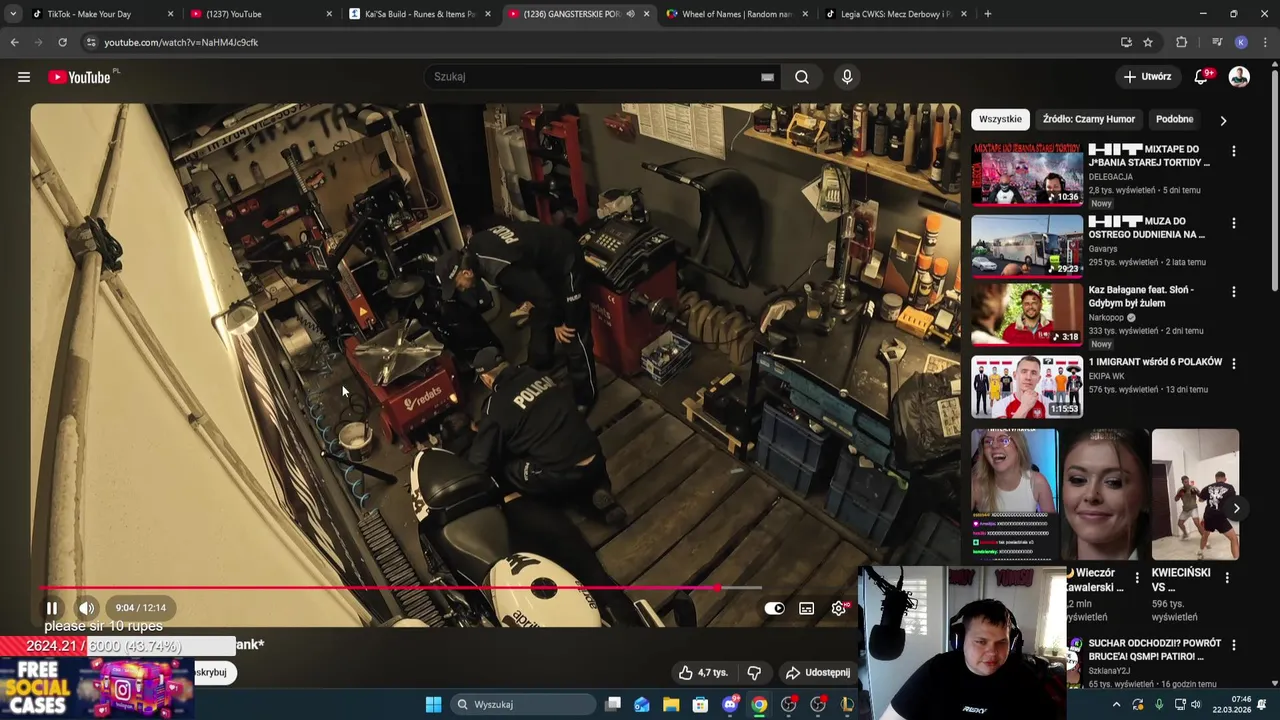This screenshot has height=720, width=1280.
Task: Mute the video volume
Action: tap(87, 608)
